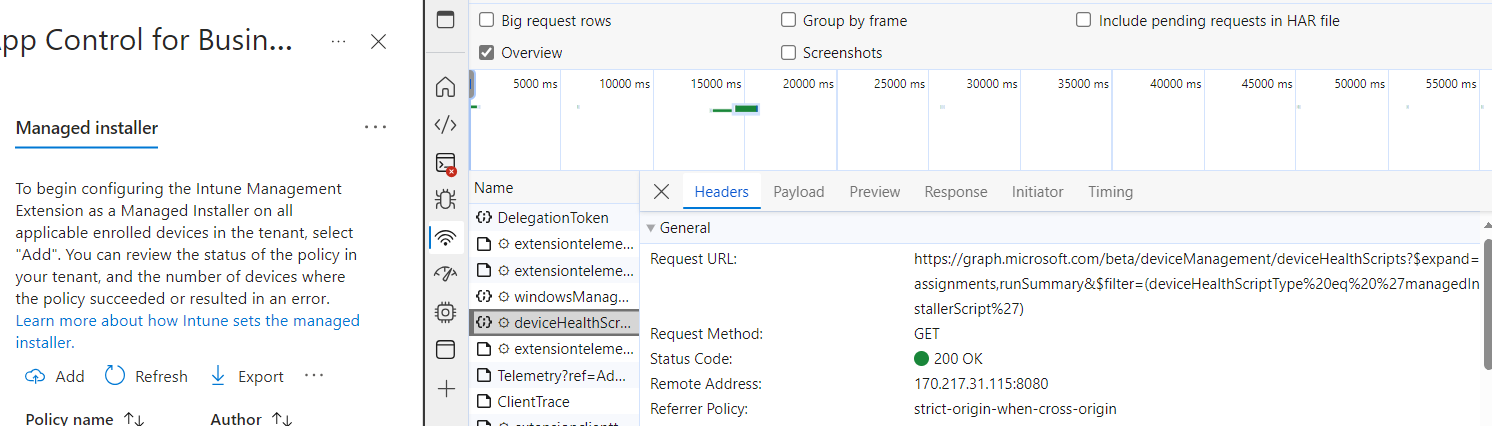This screenshot has height=426, width=1492.
Task: Click the Request URL value text
Action: (x=1196, y=284)
